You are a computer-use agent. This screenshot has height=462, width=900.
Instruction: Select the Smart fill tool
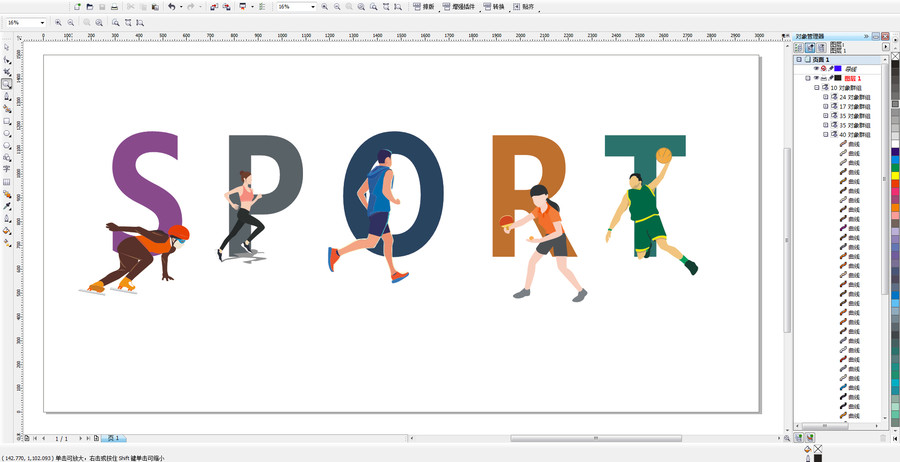7,108
